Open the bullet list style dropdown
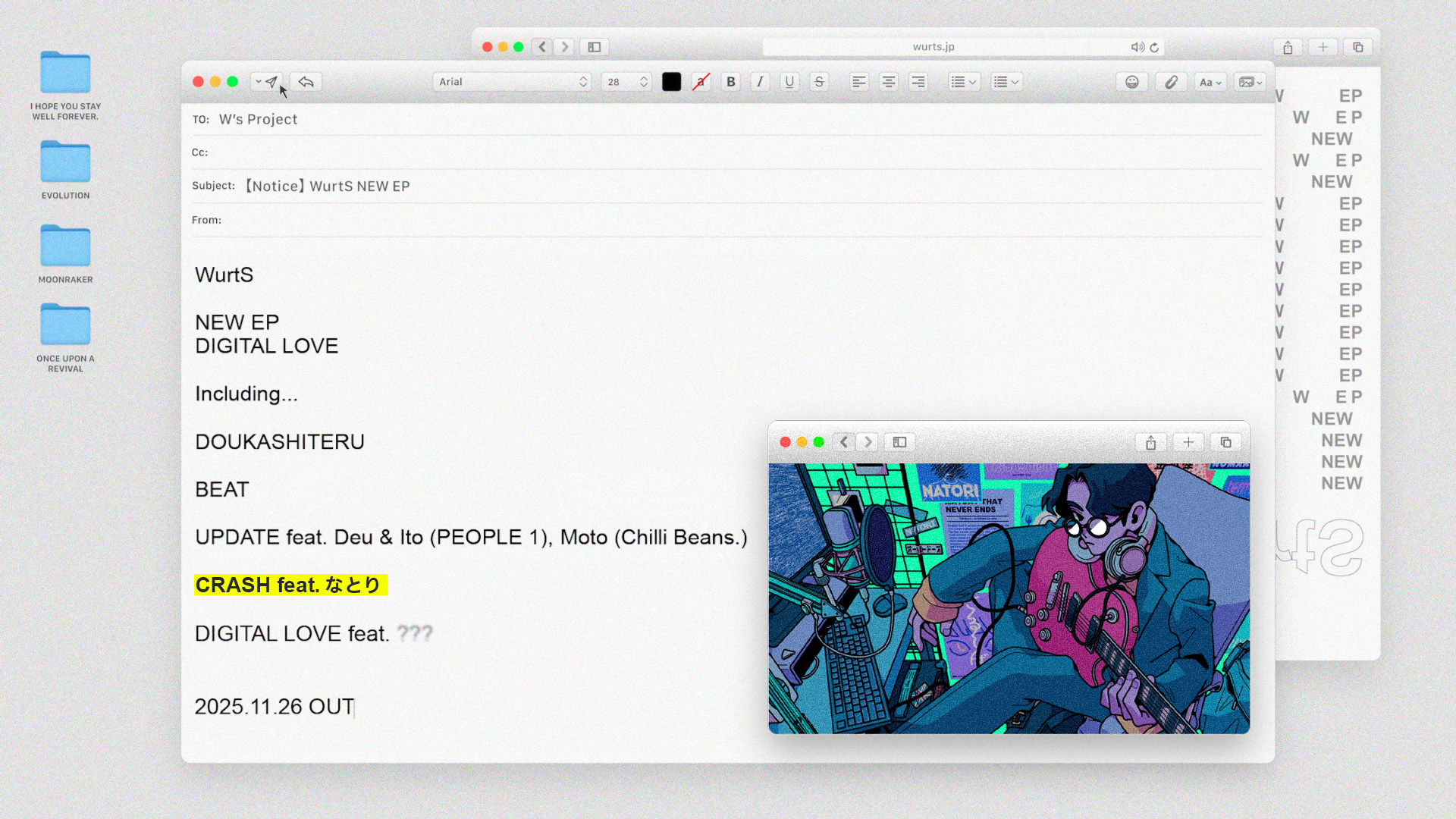Viewport: 1456px width, 819px height. coord(963,82)
